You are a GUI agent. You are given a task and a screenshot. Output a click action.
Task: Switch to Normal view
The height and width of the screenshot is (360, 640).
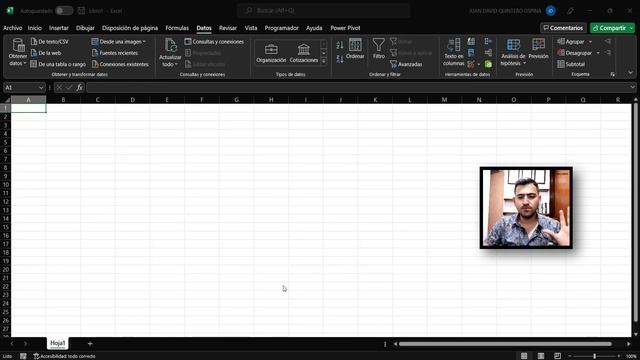pos(524,356)
